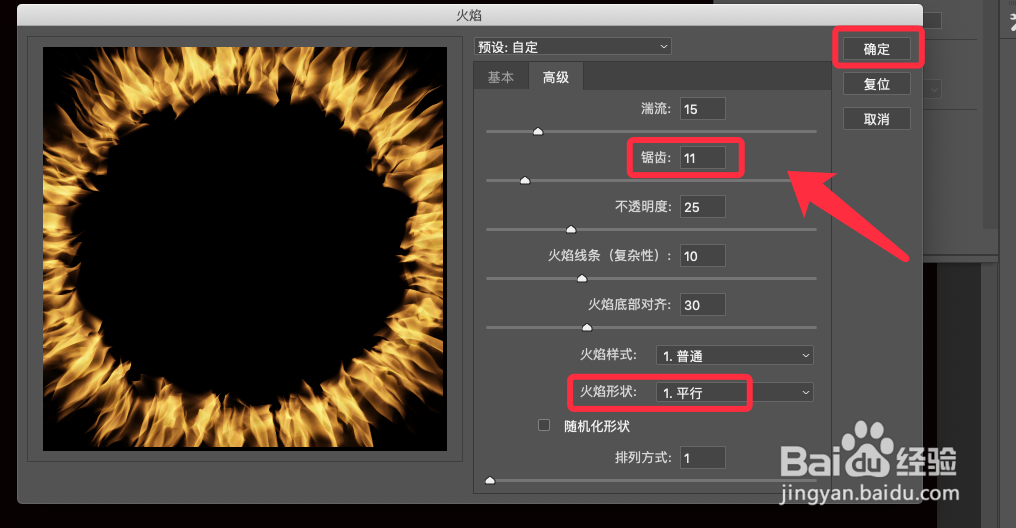Click the 不透明度 value field
This screenshot has height=528, width=1016.
702,207
